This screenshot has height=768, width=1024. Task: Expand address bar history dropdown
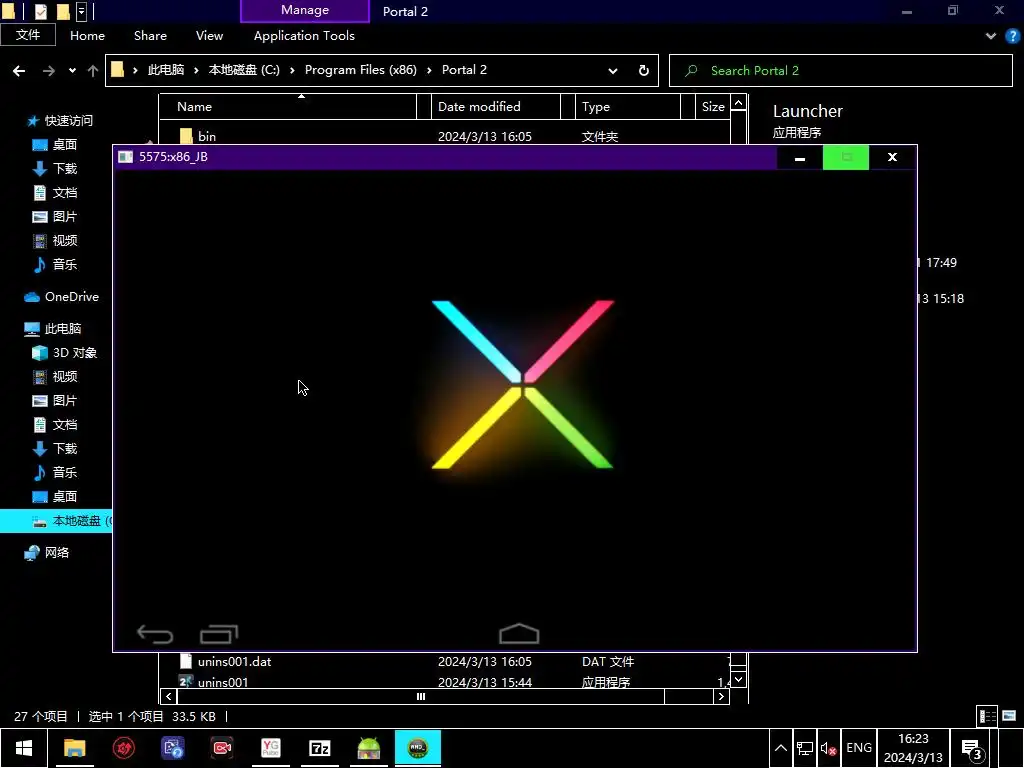(613, 71)
